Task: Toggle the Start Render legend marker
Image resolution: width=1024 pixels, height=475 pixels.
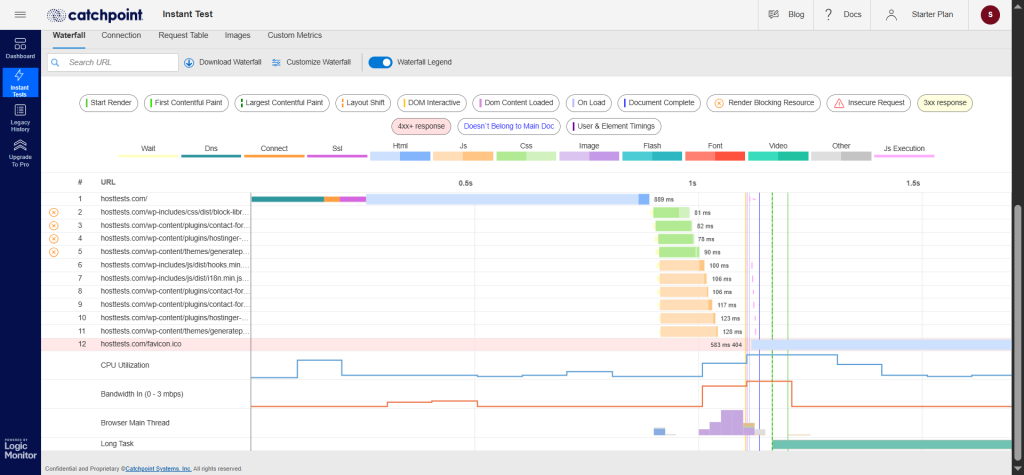Action: click(x=110, y=102)
